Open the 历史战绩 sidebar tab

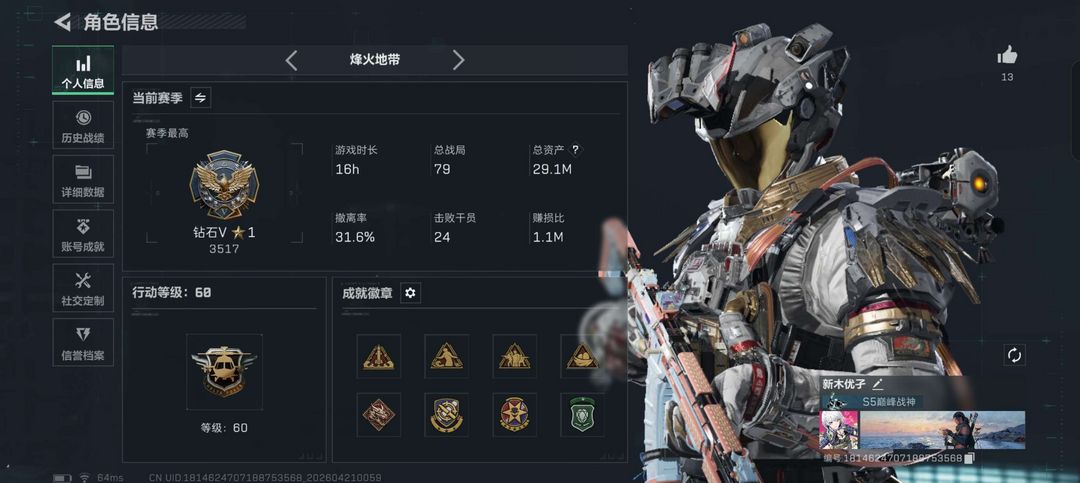tap(83, 125)
